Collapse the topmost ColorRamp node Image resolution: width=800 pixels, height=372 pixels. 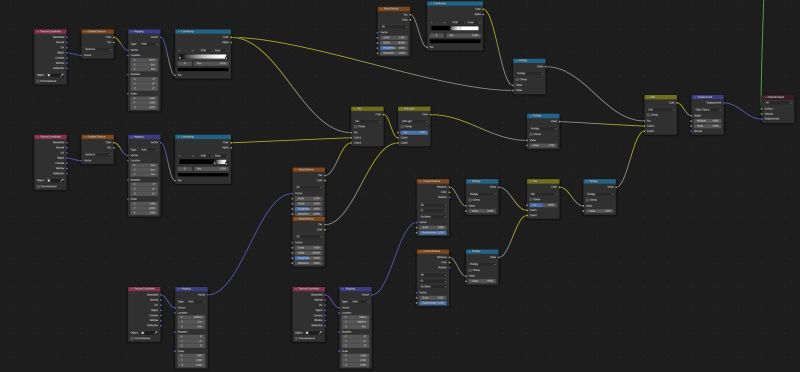(x=430, y=4)
